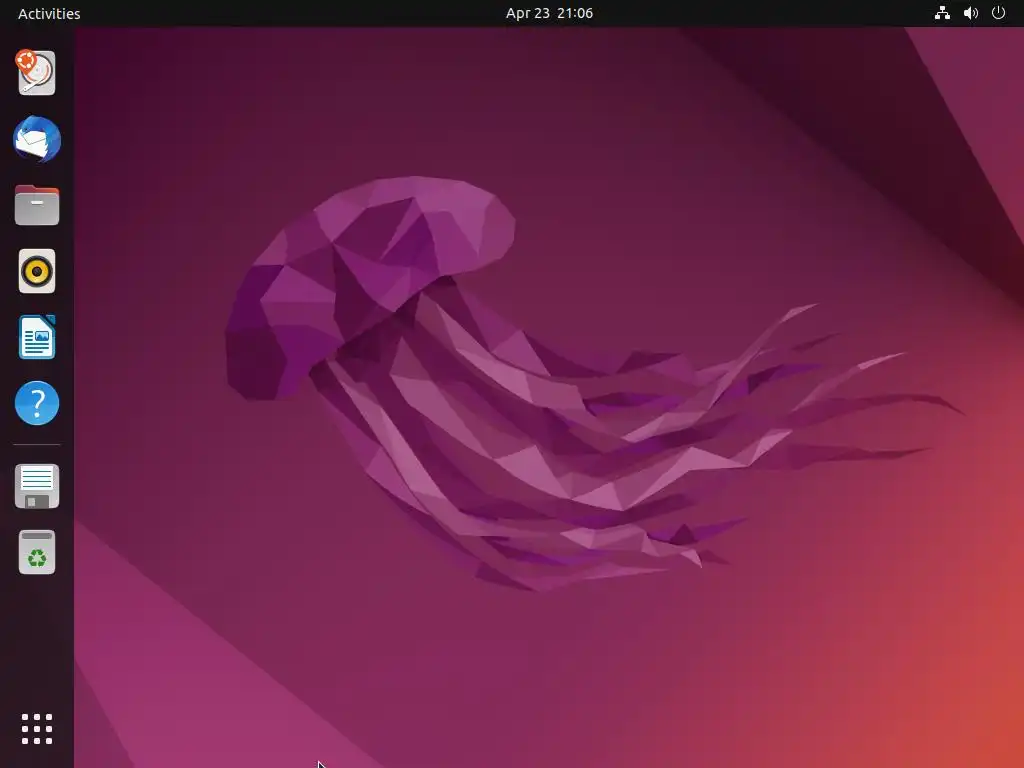Launch Thunderbird Mail from the dock

(37, 139)
